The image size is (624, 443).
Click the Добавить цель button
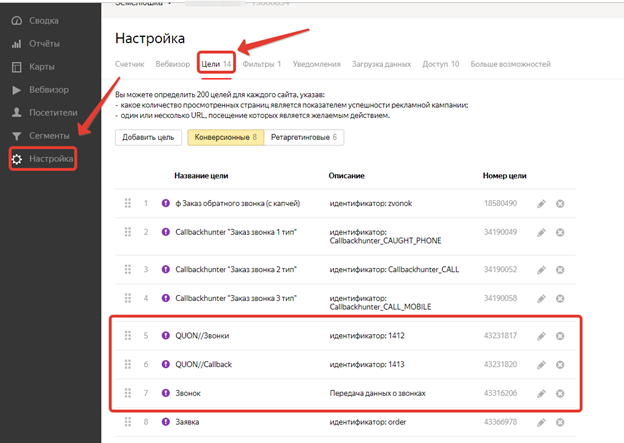coord(148,137)
